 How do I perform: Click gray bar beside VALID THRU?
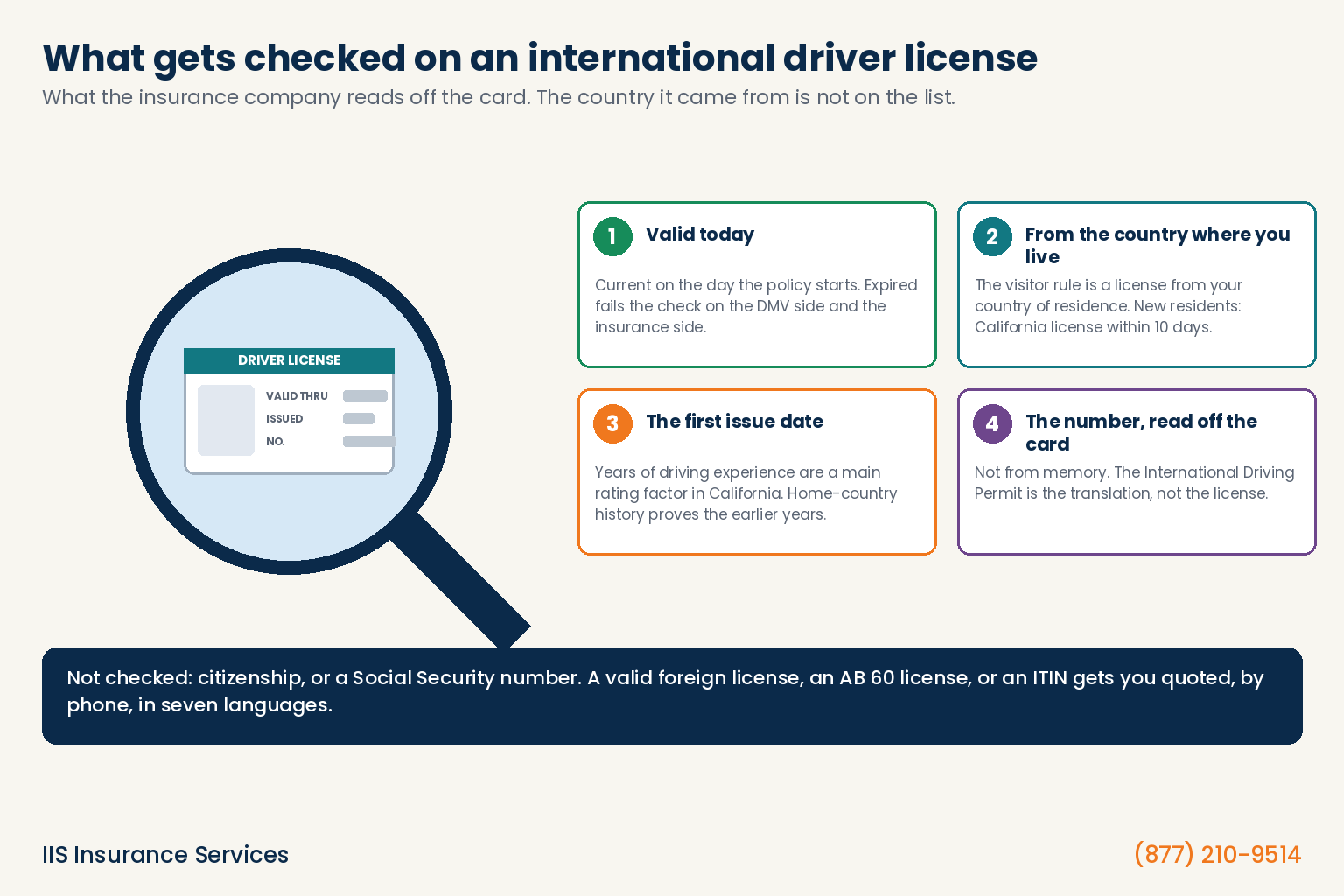coord(365,396)
